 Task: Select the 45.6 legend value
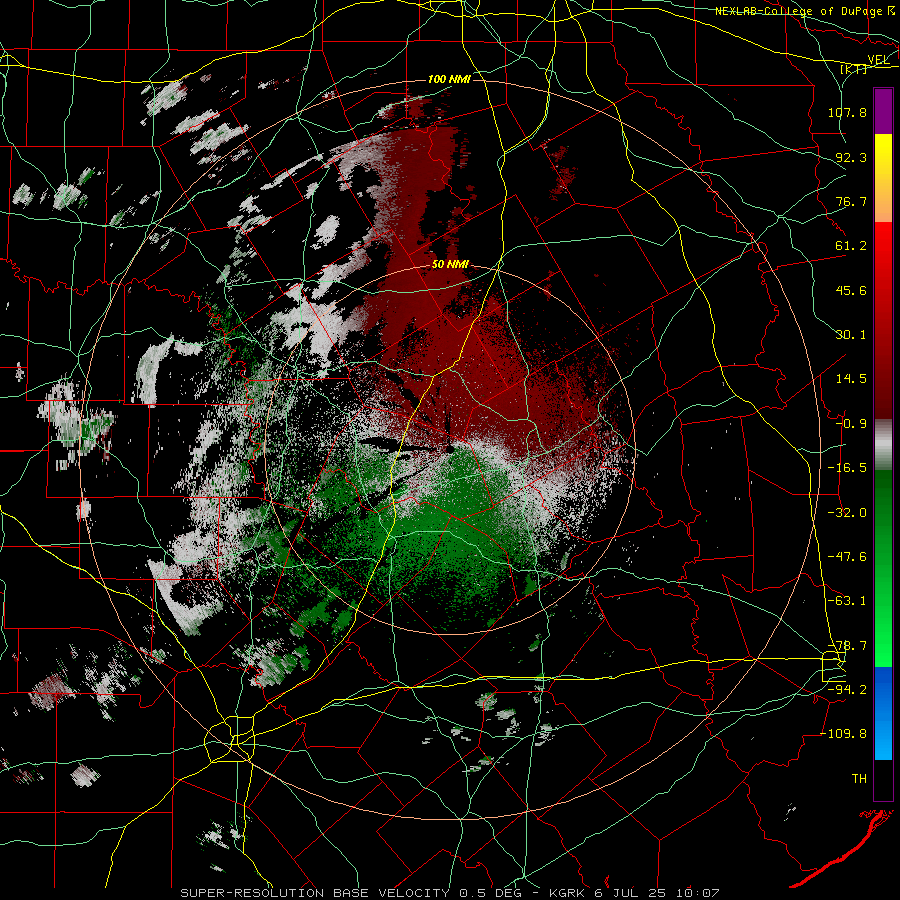point(851,290)
